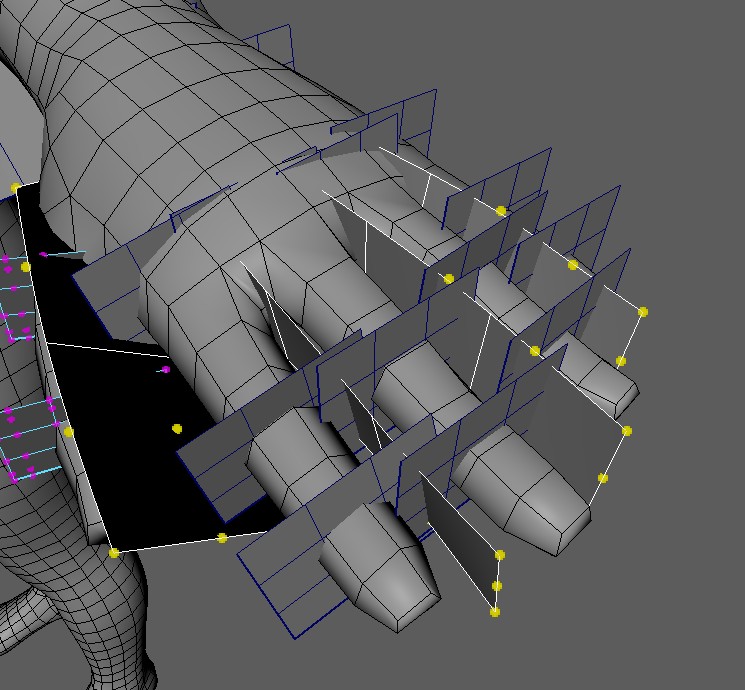Click the magenta point inside the black face

pos(165,370)
